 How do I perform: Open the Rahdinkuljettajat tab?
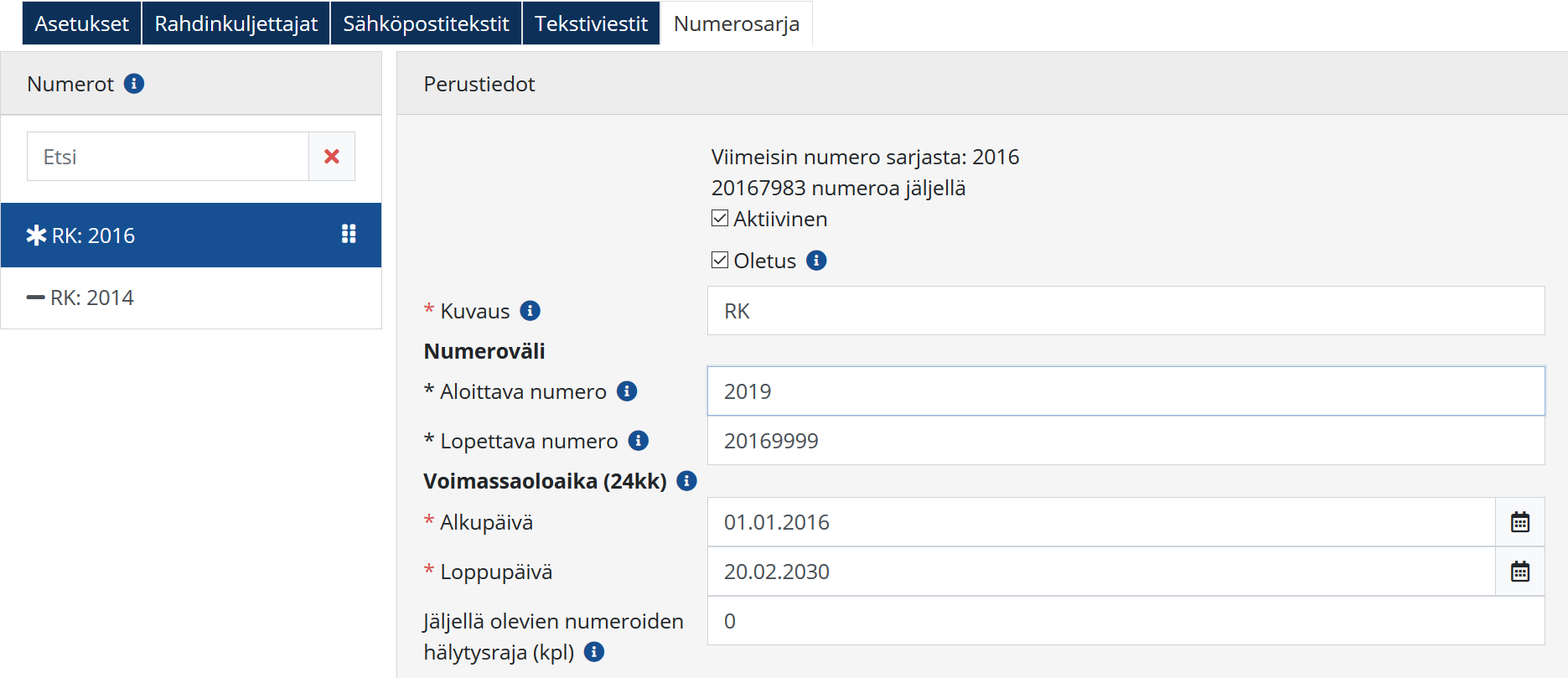(236, 23)
